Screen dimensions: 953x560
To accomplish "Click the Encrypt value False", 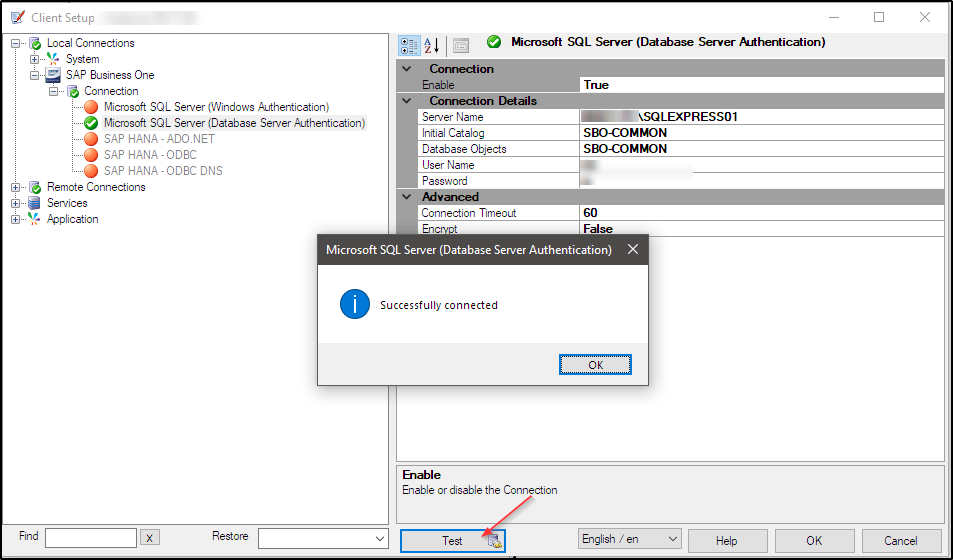I will pos(762,229).
